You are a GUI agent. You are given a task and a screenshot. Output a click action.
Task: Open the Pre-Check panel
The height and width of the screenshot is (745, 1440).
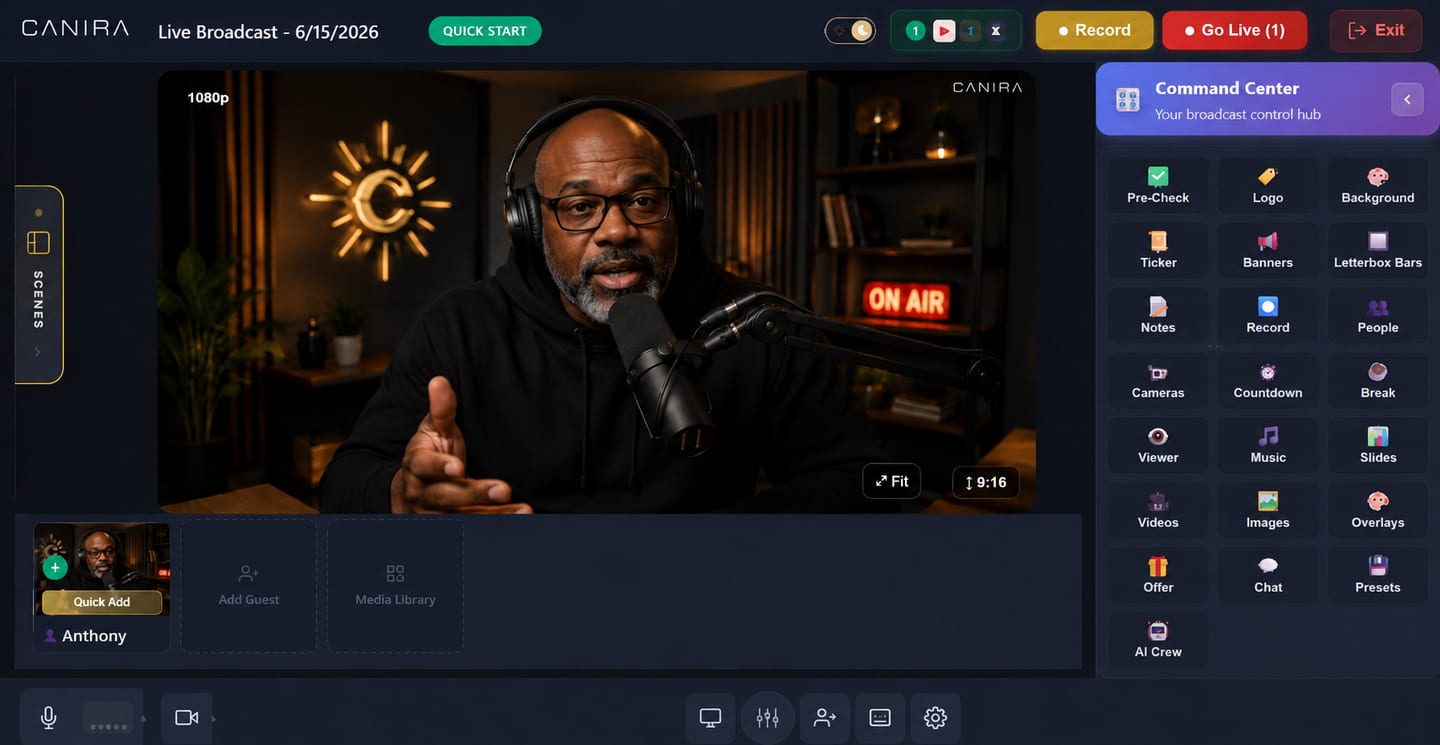[x=1158, y=185]
